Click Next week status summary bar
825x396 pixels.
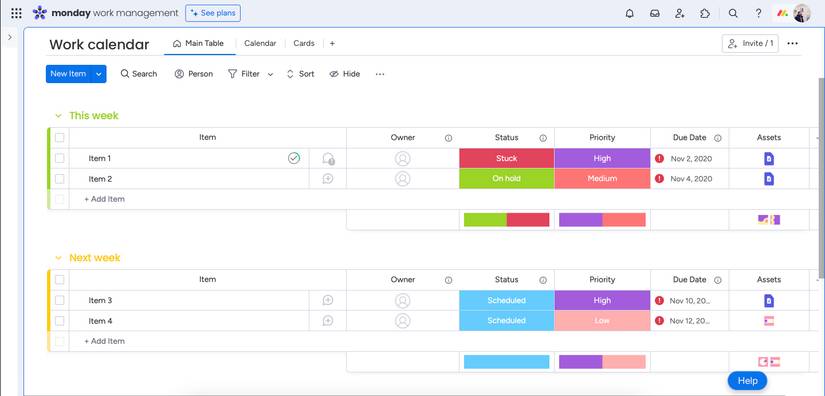click(x=507, y=362)
